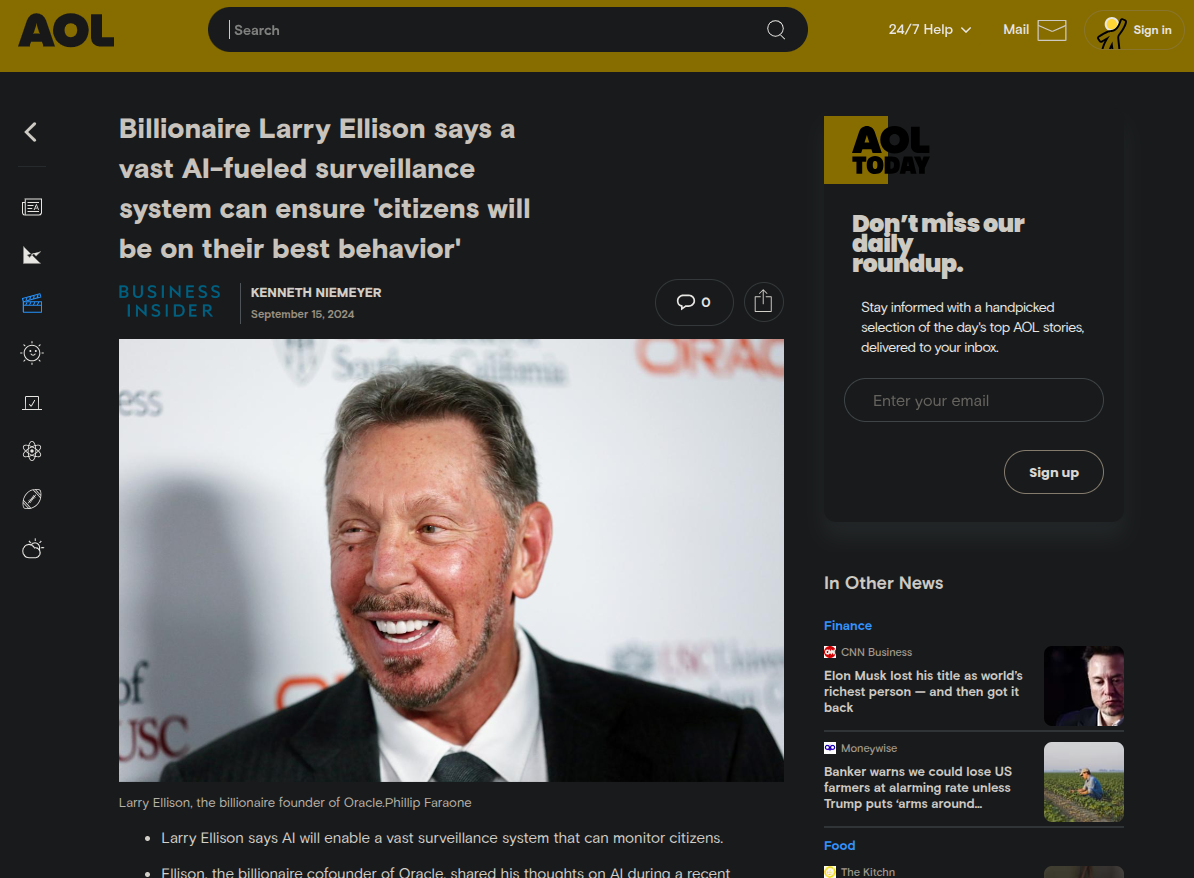Open the Finance category link

pos(848,625)
